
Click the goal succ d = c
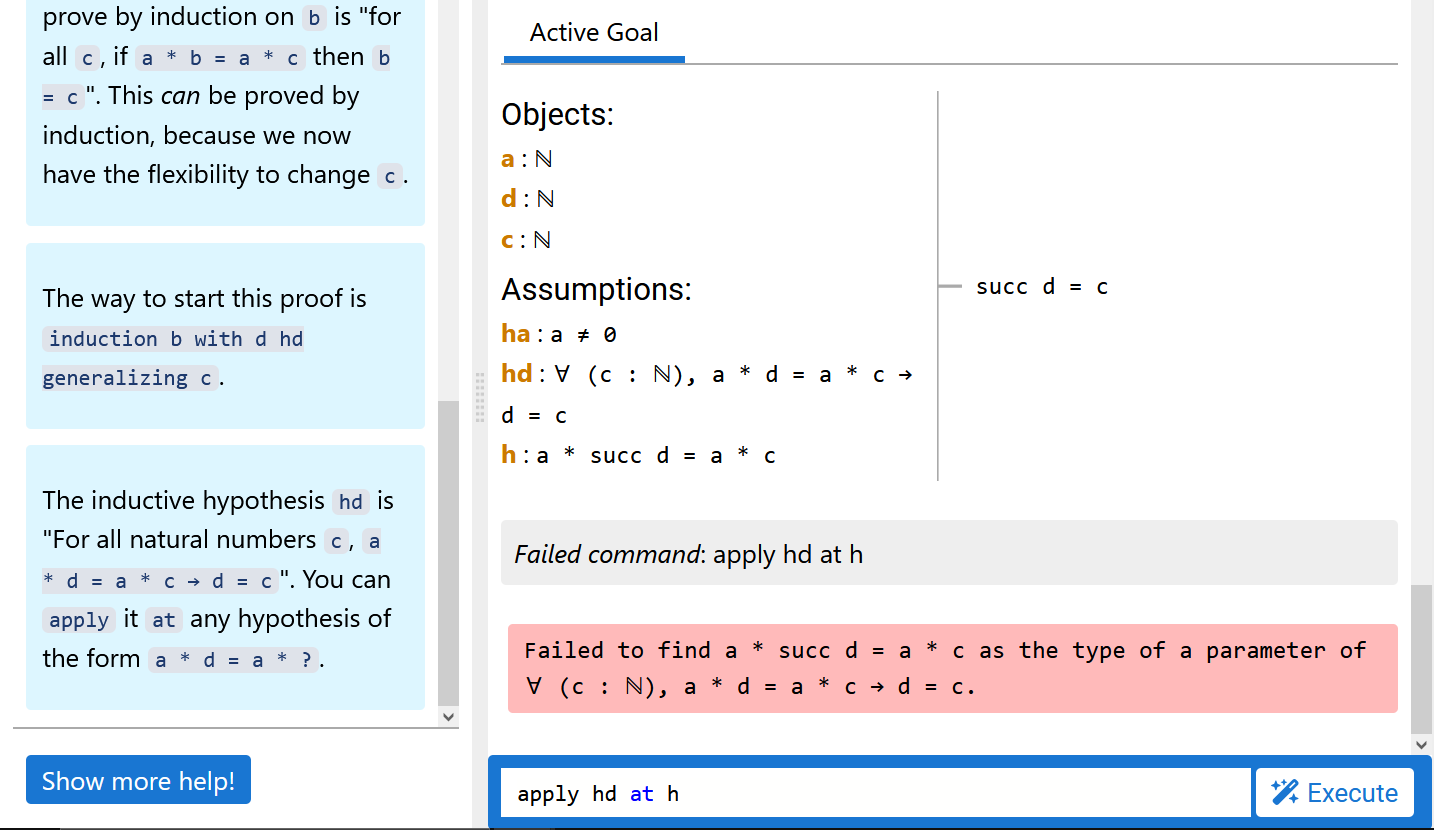tap(1042, 287)
